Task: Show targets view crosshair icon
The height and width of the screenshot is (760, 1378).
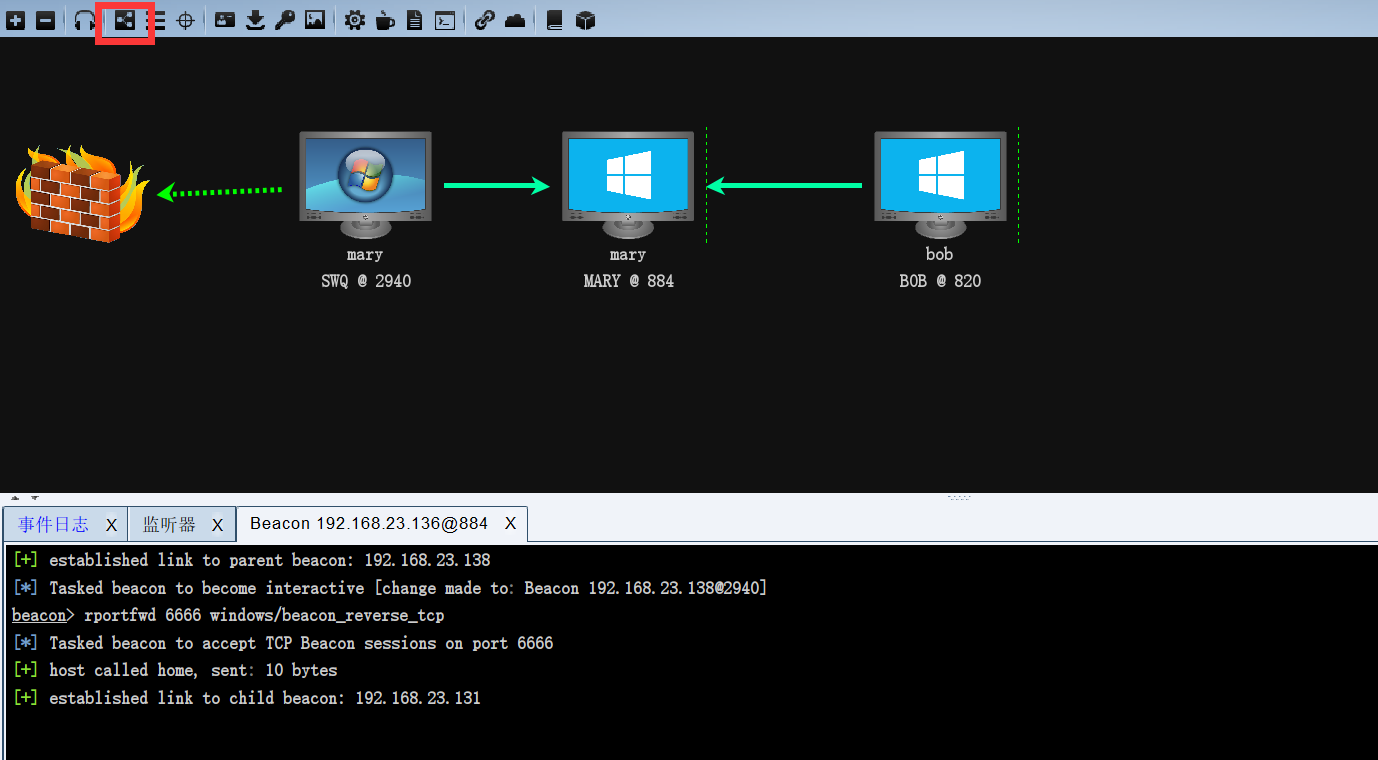Action: click(186, 20)
